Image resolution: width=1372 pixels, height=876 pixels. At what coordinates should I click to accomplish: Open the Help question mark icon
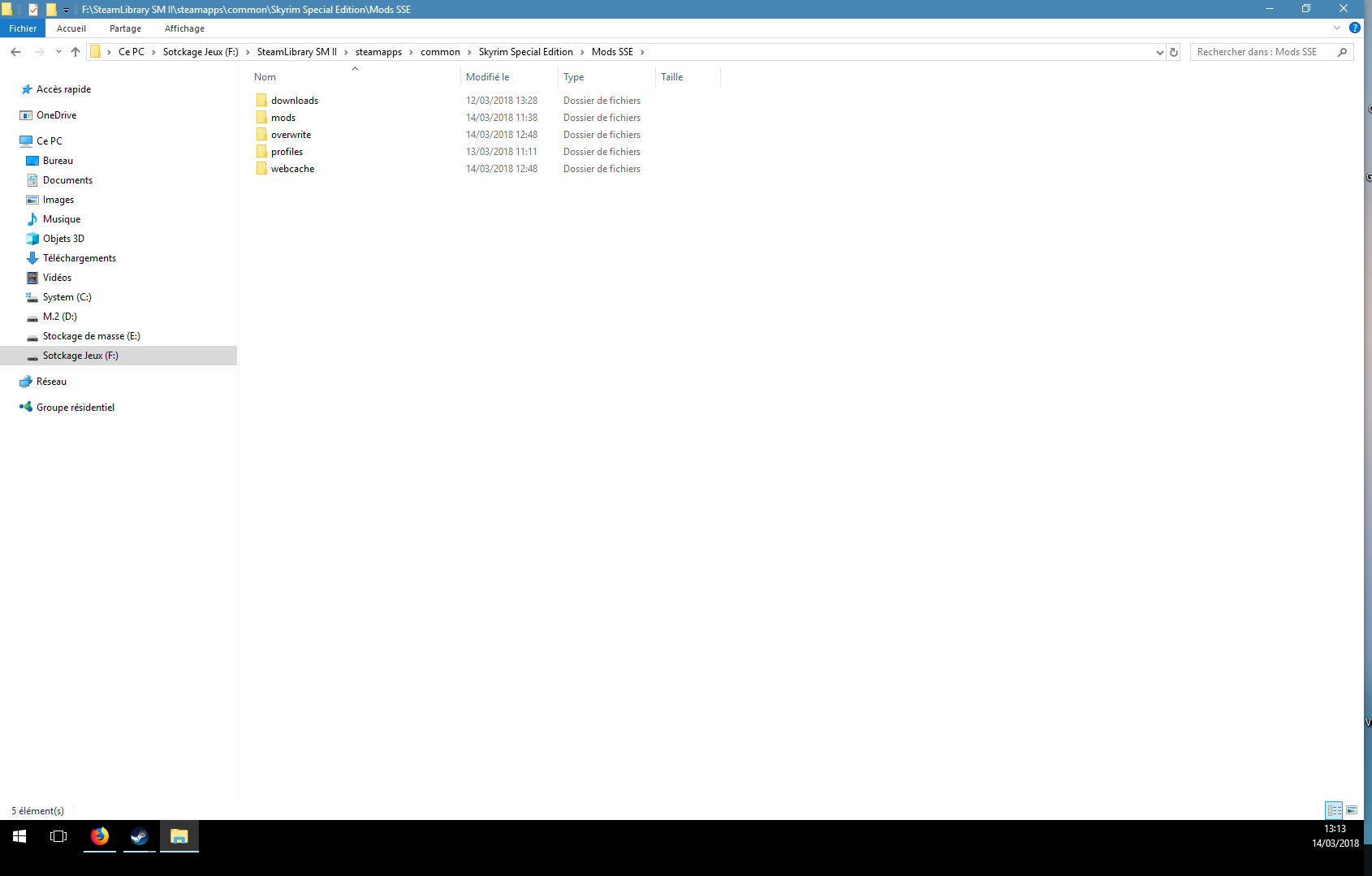(1354, 28)
